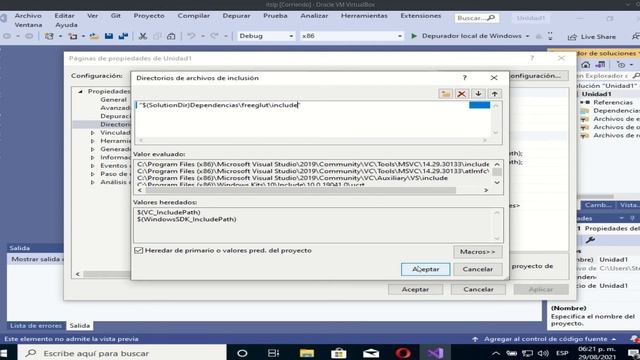Open the Archivo menu

(x=28, y=16)
